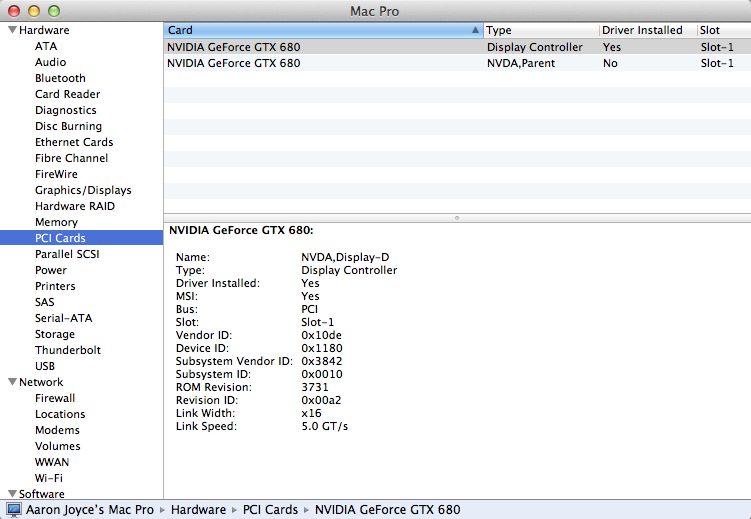Click the computer icon in path bar
The height and width of the screenshot is (519, 751).
tap(14, 510)
